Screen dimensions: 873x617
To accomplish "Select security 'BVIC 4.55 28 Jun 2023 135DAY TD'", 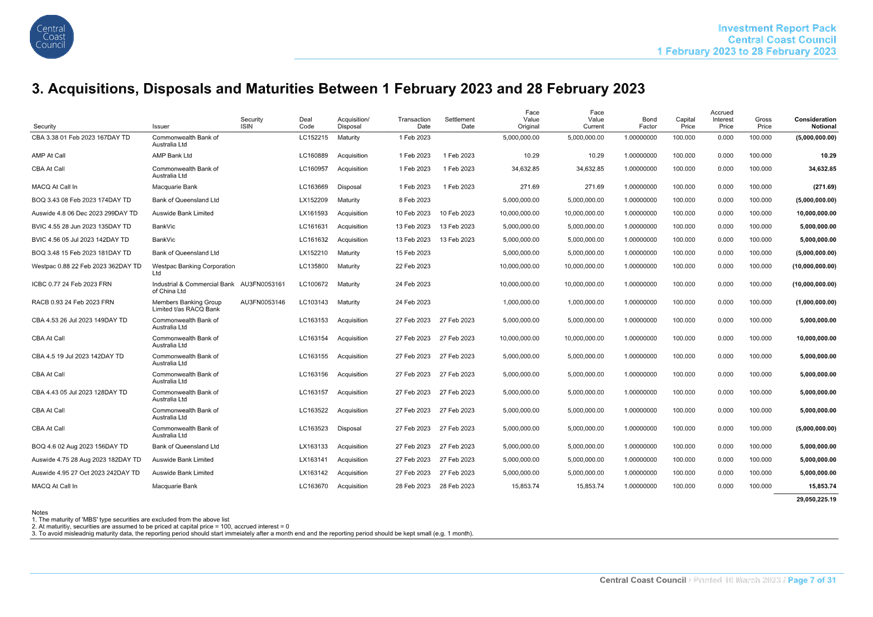I will [x=81, y=227].
